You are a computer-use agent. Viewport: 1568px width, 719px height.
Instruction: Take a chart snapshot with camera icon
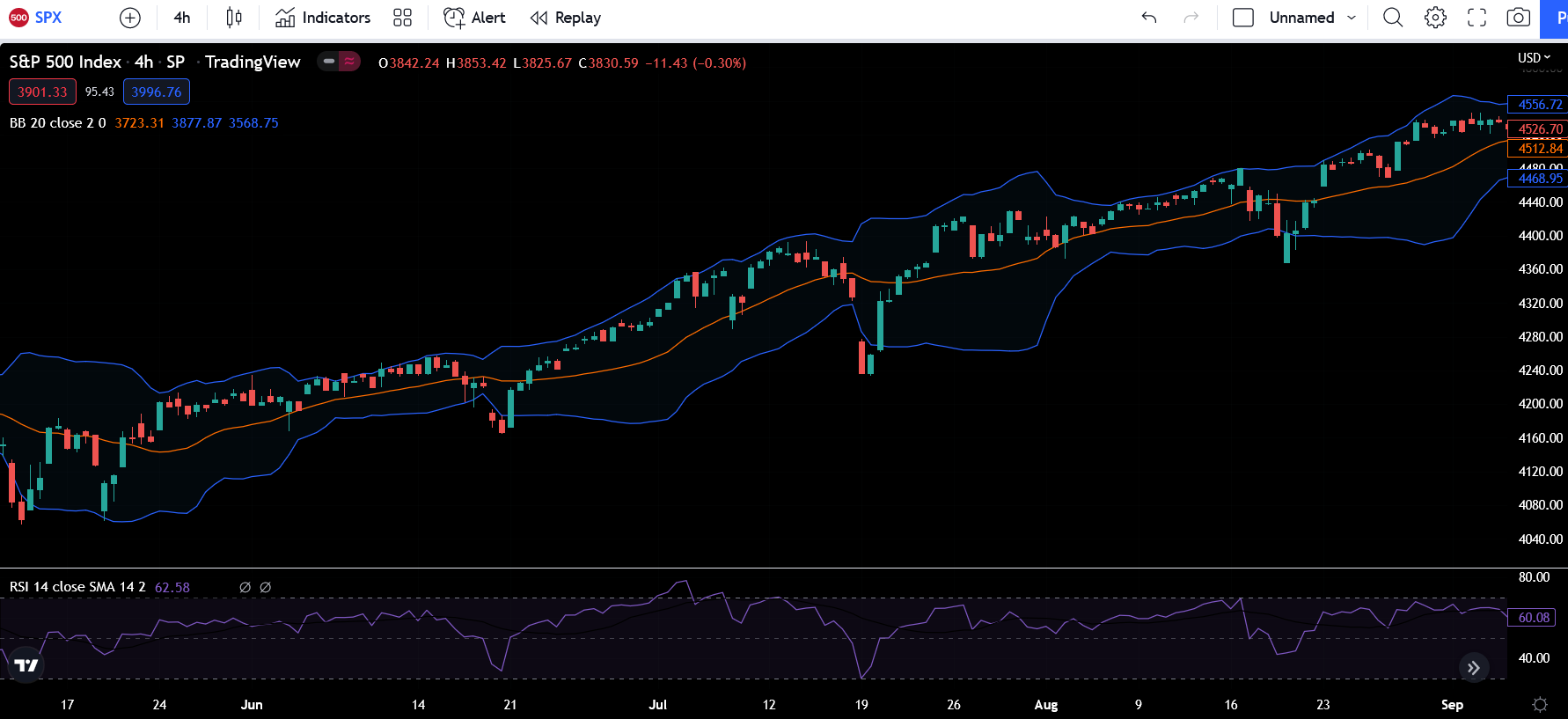1518,18
